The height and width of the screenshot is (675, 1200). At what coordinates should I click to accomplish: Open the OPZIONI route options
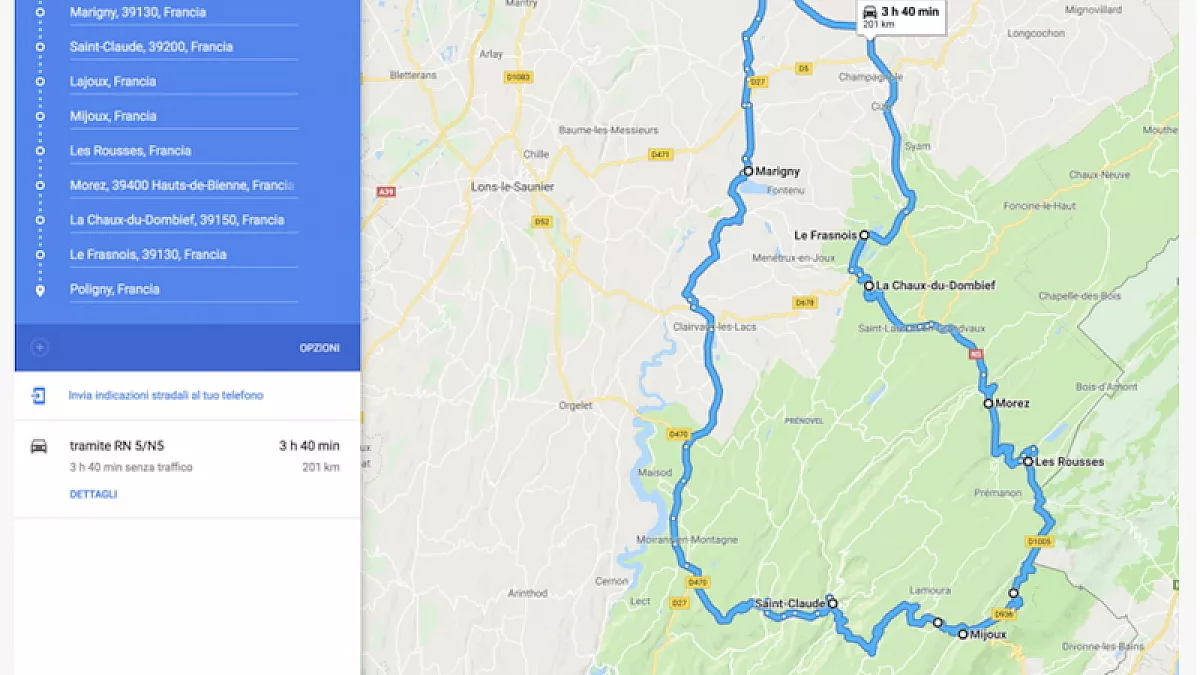click(x=320, y=348)
